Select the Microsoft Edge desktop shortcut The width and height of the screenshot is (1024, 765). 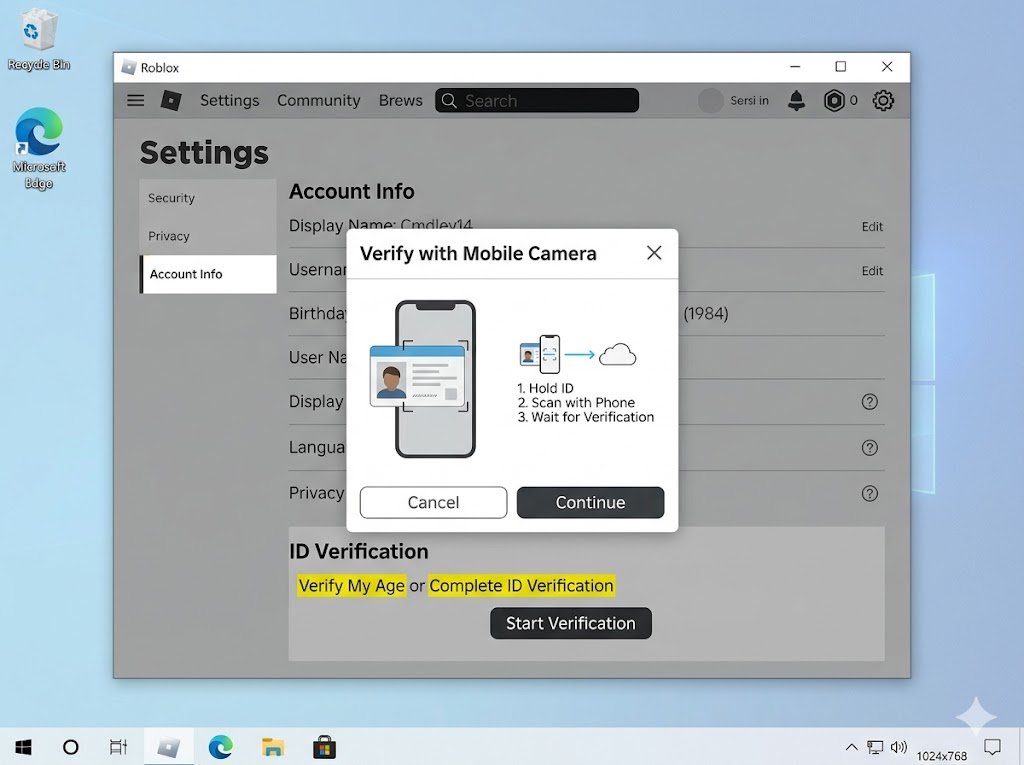coord(39,149)
